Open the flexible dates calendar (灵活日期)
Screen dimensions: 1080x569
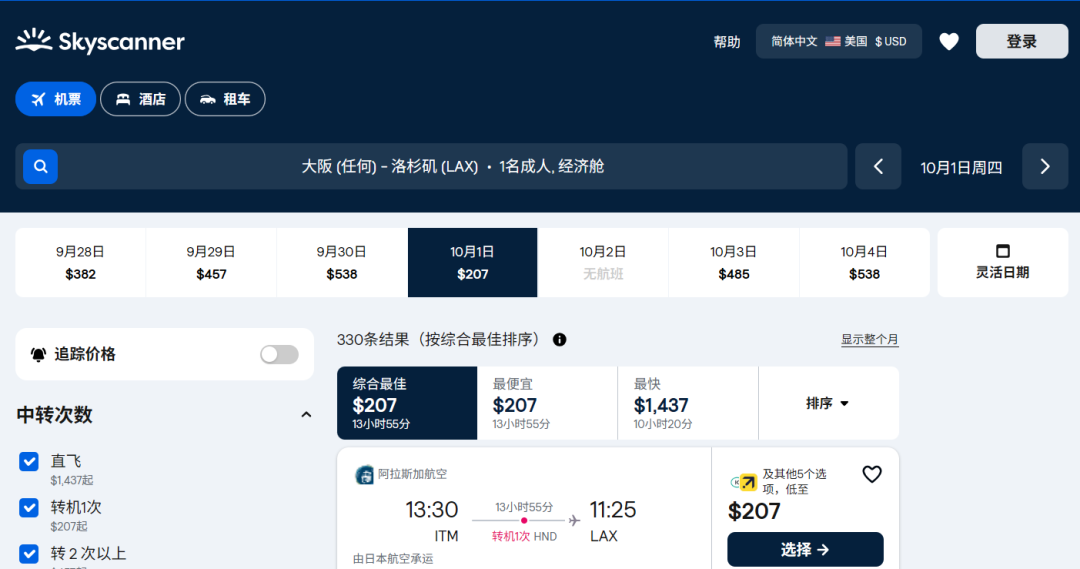coord(1002,262)
